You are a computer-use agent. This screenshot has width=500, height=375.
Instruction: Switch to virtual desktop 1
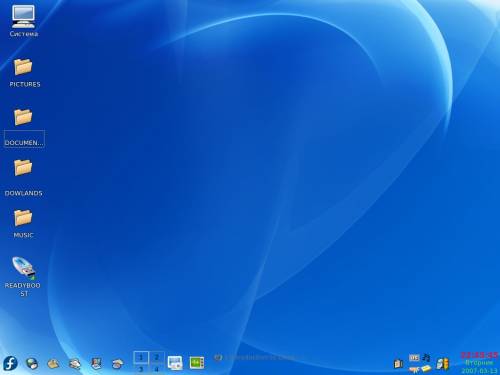click(x=141, y=358)
